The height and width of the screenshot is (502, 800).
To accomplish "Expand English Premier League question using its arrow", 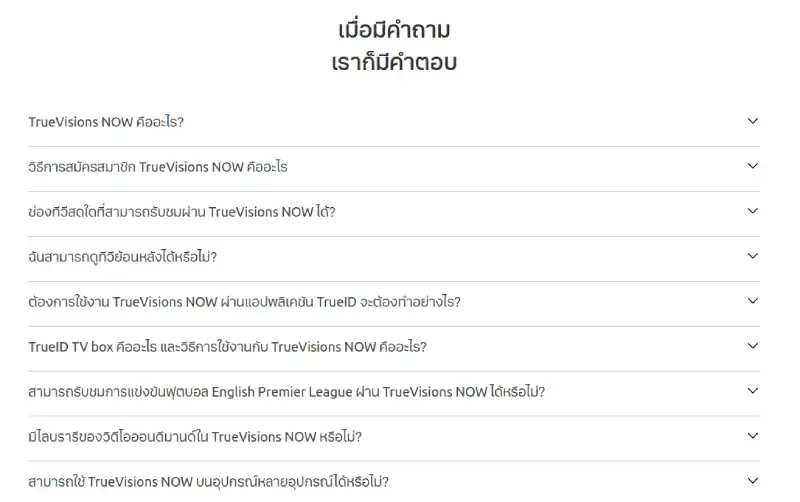I will pyautogui.click(x=753, y=391).
